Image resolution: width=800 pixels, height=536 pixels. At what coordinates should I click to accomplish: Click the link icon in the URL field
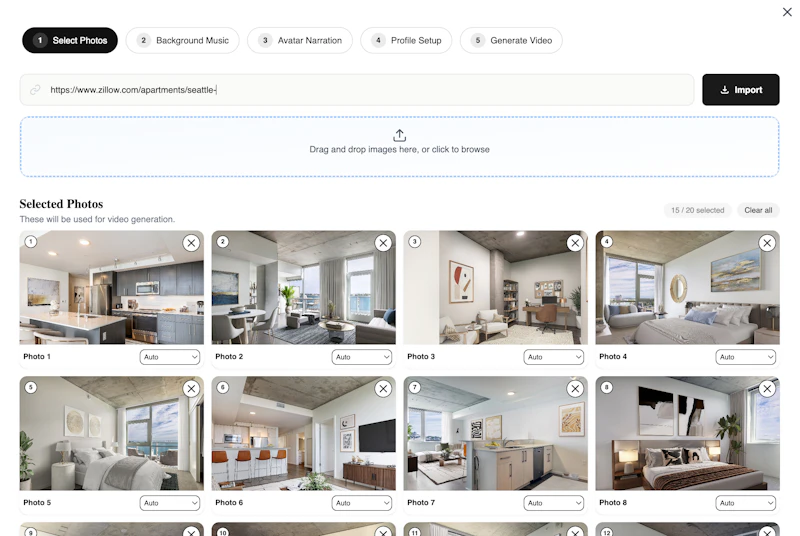tap(35, 90)
